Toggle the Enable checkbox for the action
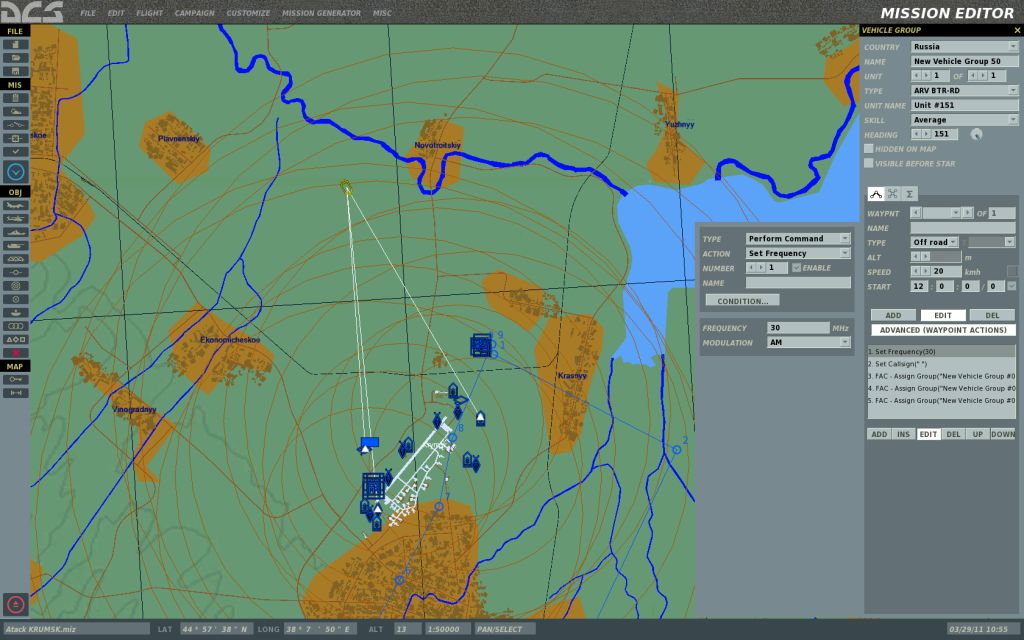Viewport: 1024px width, 640px height. [796, 268]
